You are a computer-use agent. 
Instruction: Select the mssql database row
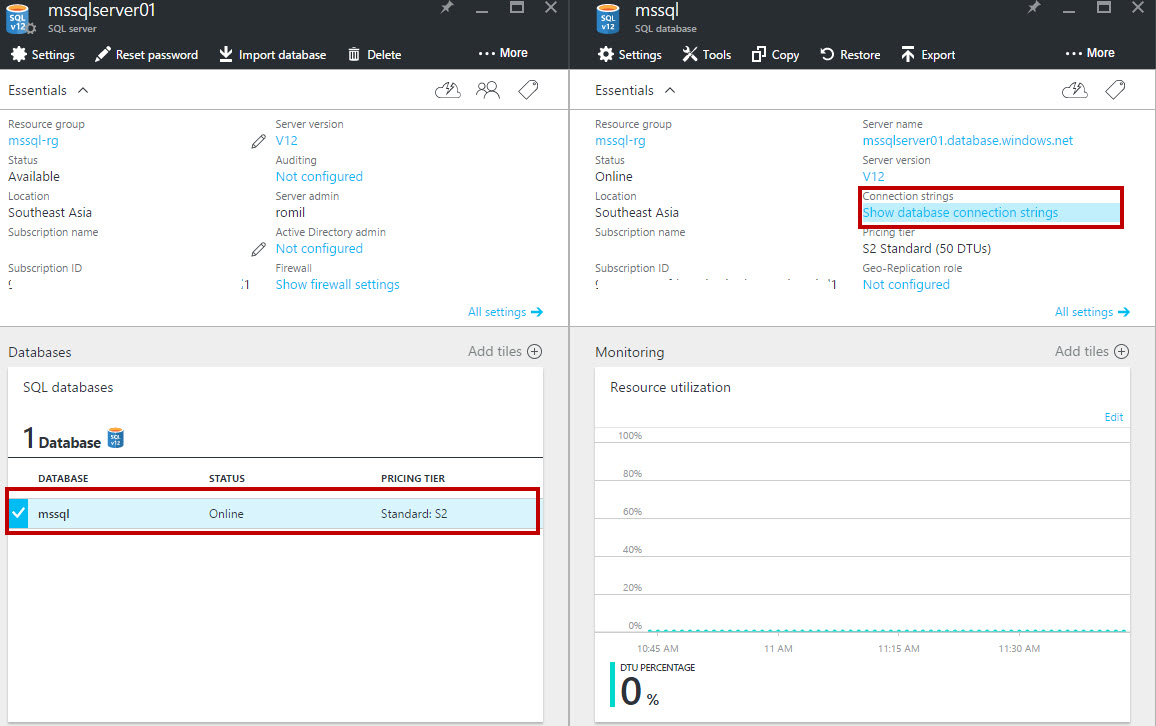(x=273, y=514)
